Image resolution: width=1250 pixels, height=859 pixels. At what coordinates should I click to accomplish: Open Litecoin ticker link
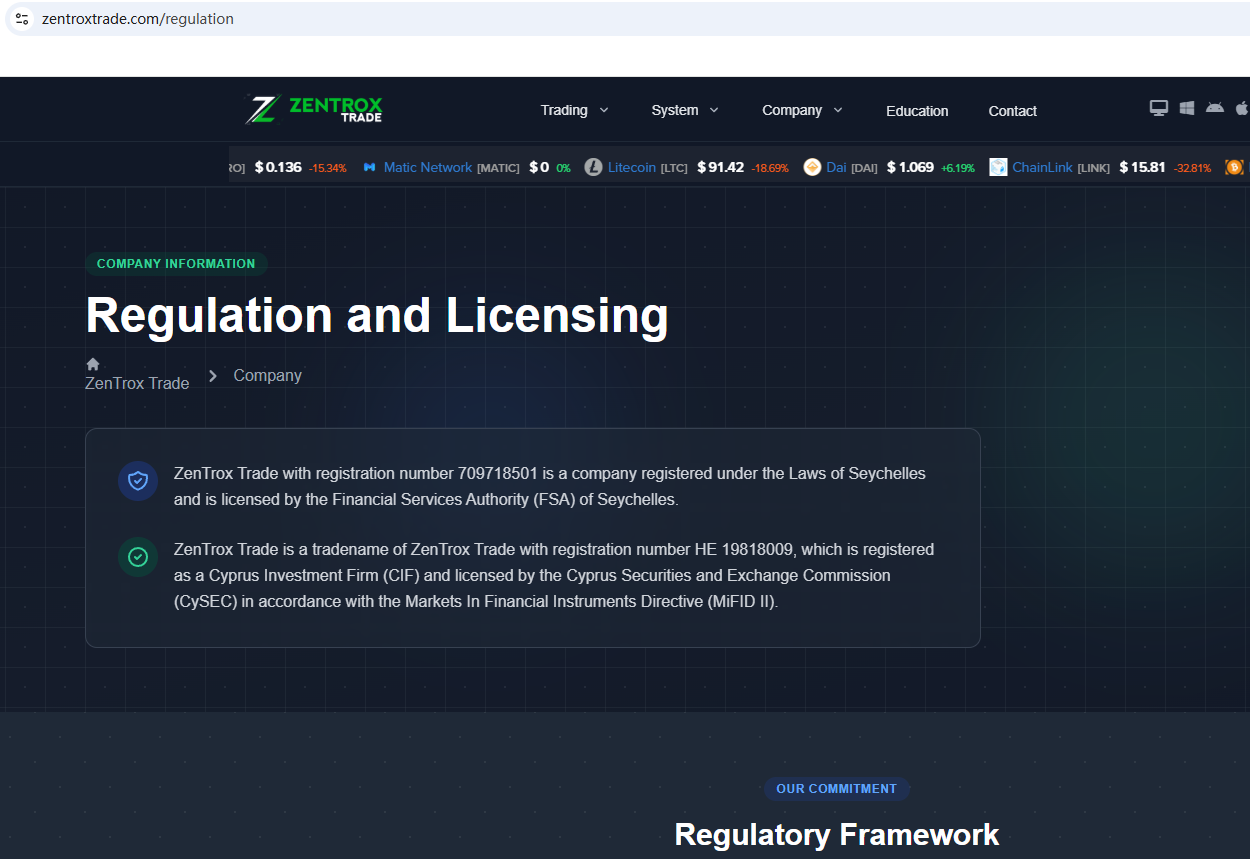pyautogui.click(x=632, y=167)
